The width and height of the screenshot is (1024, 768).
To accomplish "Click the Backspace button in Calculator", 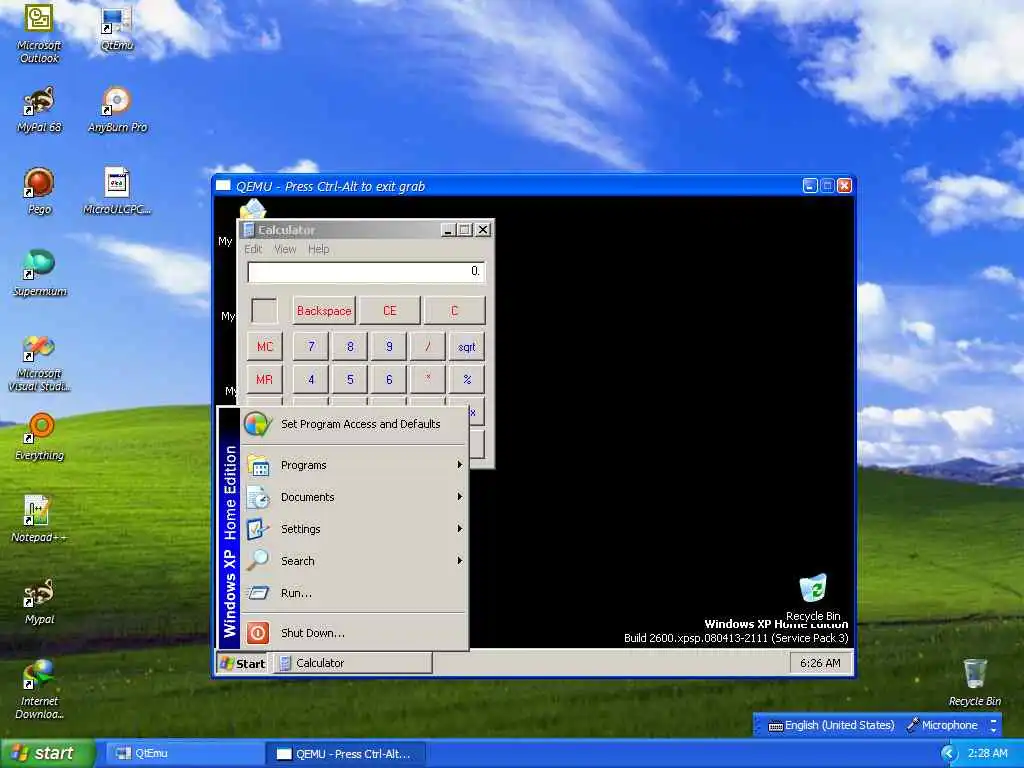I will point(324,311).
